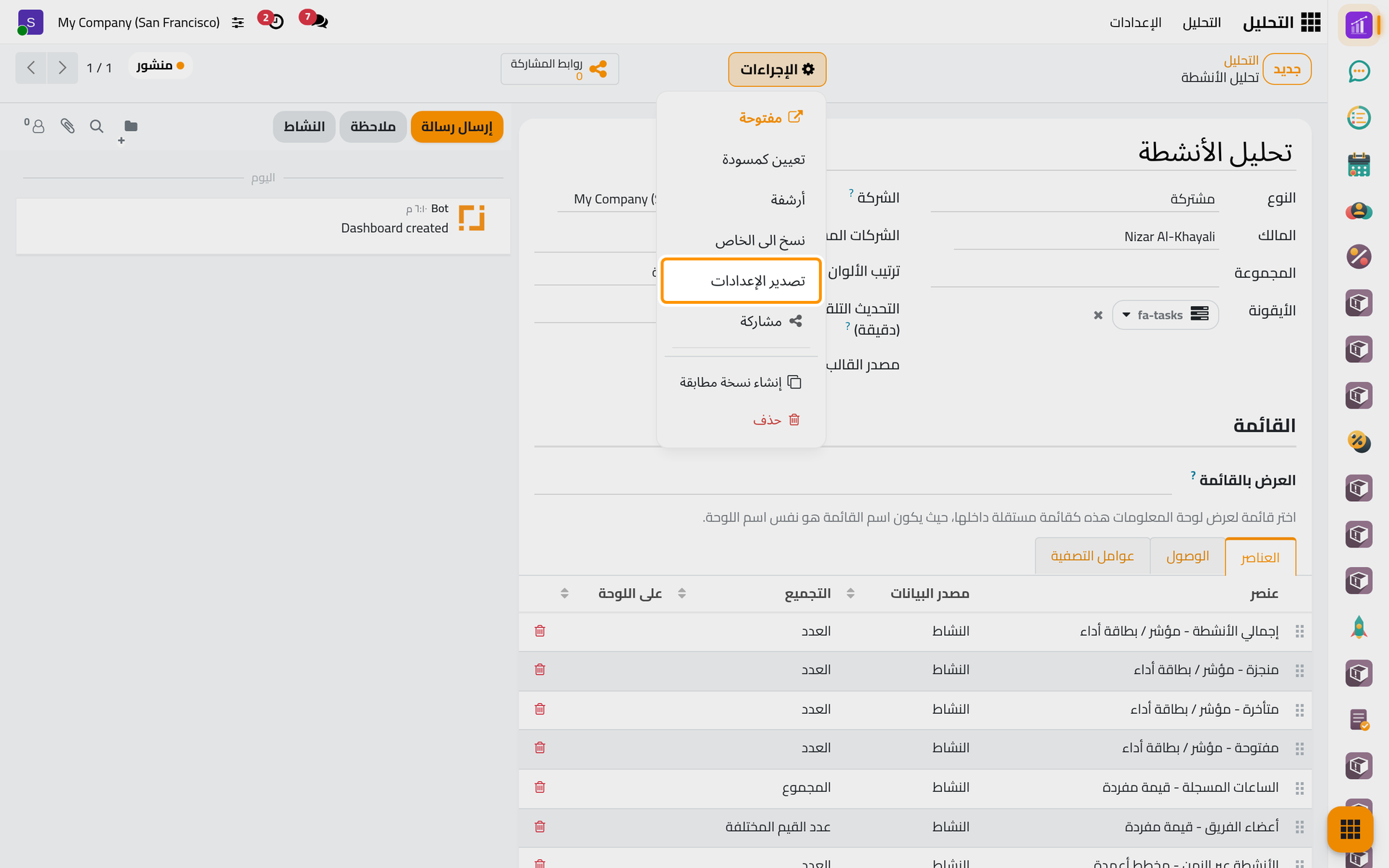This screenshot has height=868, width=1389.
Task: Click حذف in the actions menu
Action: [741, 420]
